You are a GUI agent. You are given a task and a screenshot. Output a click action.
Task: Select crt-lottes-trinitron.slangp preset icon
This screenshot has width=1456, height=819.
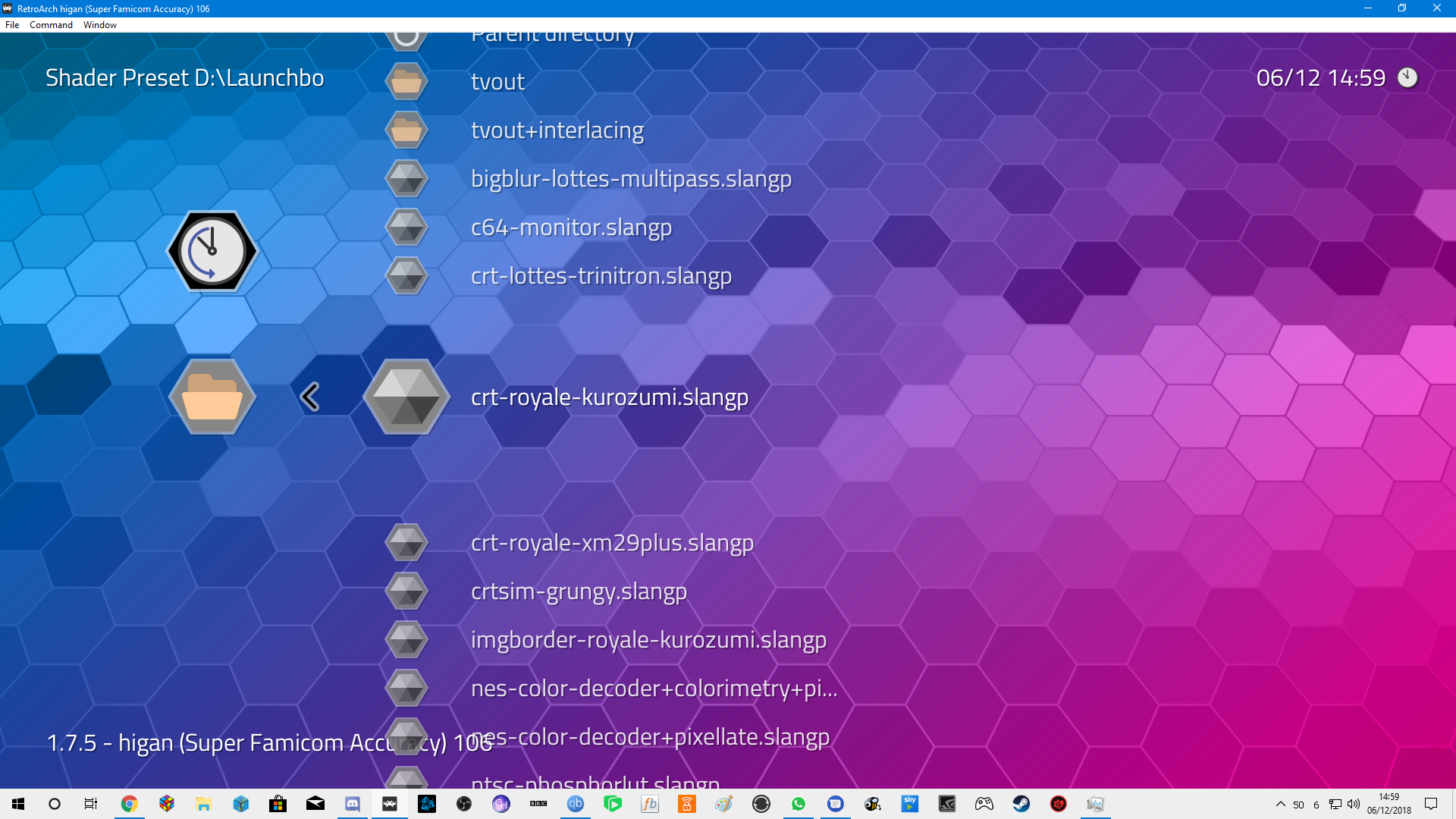coord(406,276)
